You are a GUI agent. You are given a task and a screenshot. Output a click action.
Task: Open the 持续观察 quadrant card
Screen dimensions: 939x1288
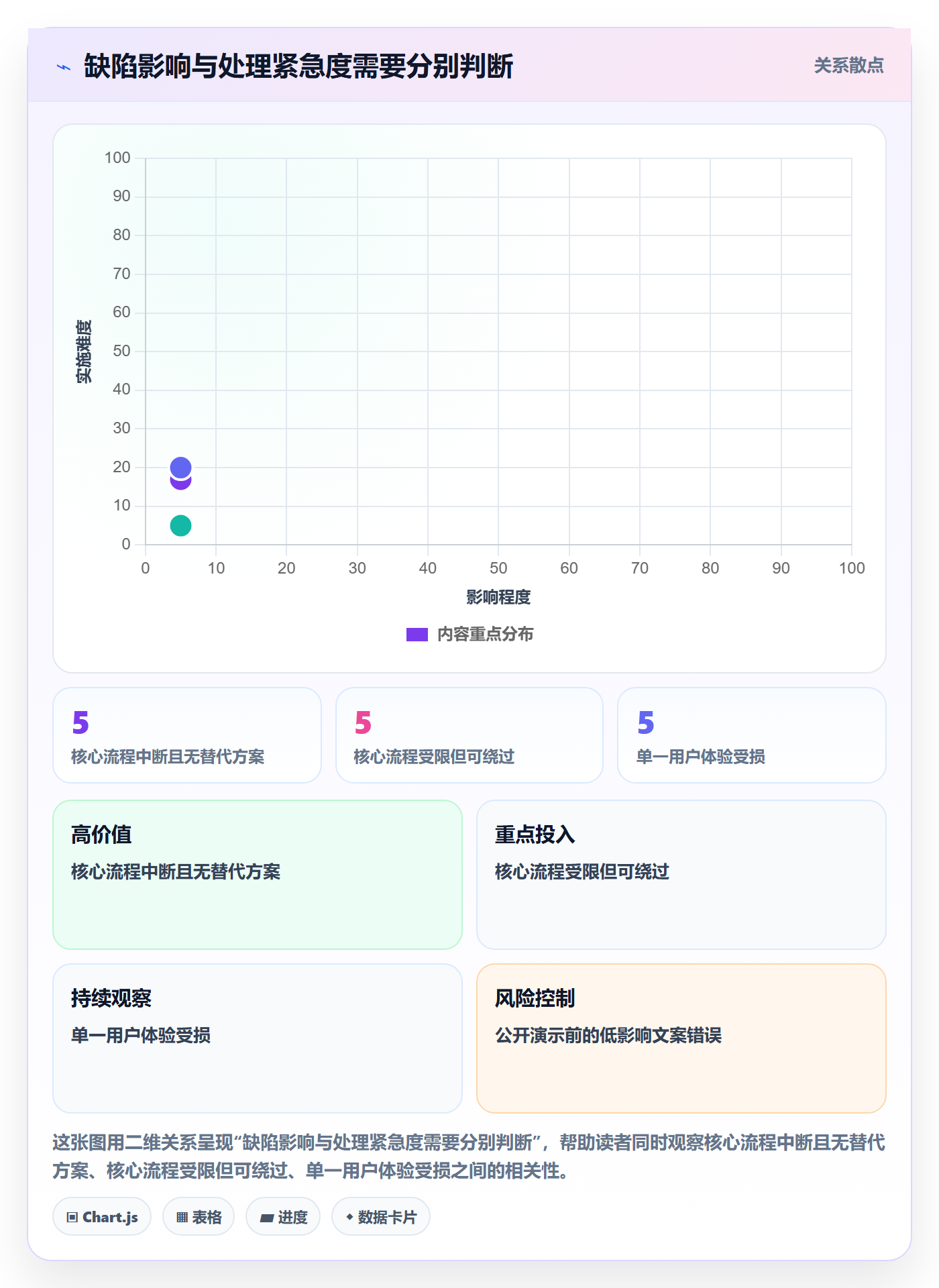(x=258, y=1038)
